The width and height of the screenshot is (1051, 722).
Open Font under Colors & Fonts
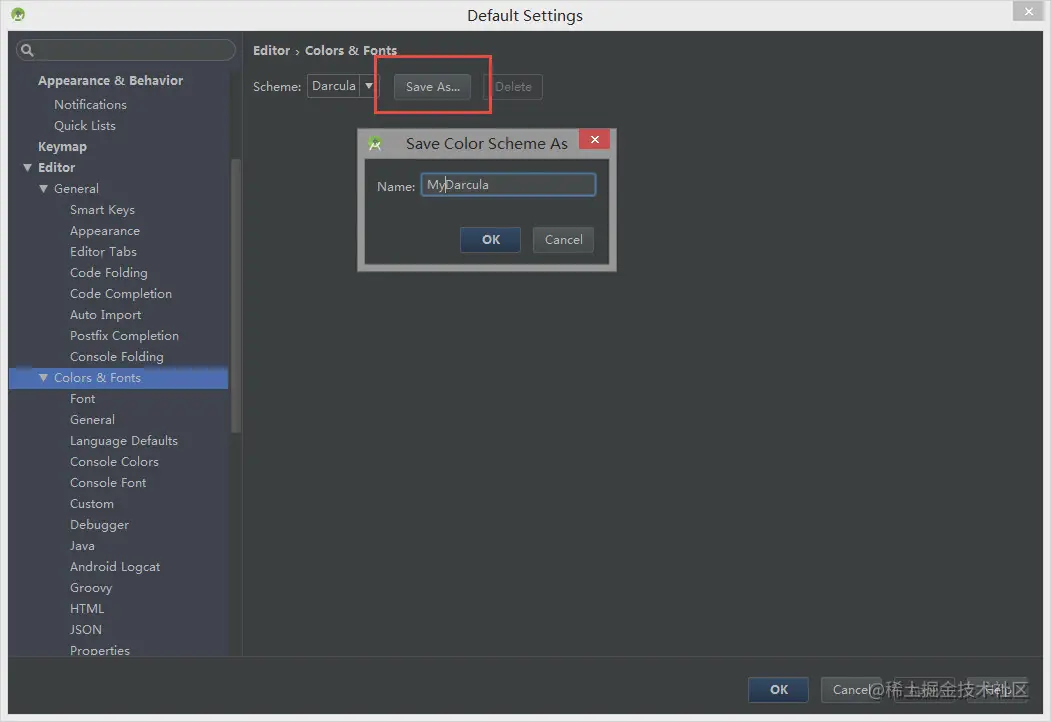click(x=82, y=399)
